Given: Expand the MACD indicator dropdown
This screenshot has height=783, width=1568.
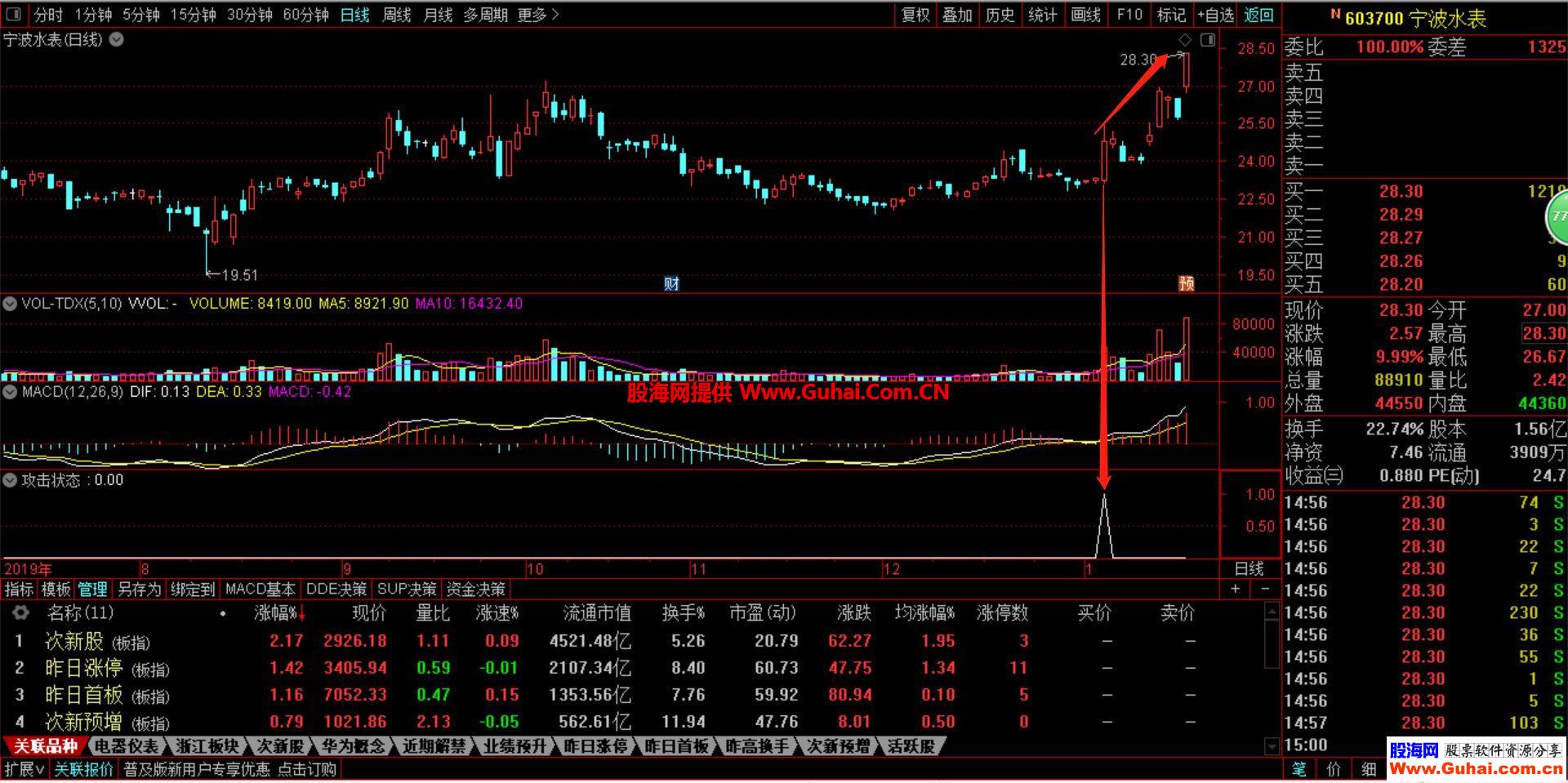Looking at the screenshot, I should pos(10,392).
